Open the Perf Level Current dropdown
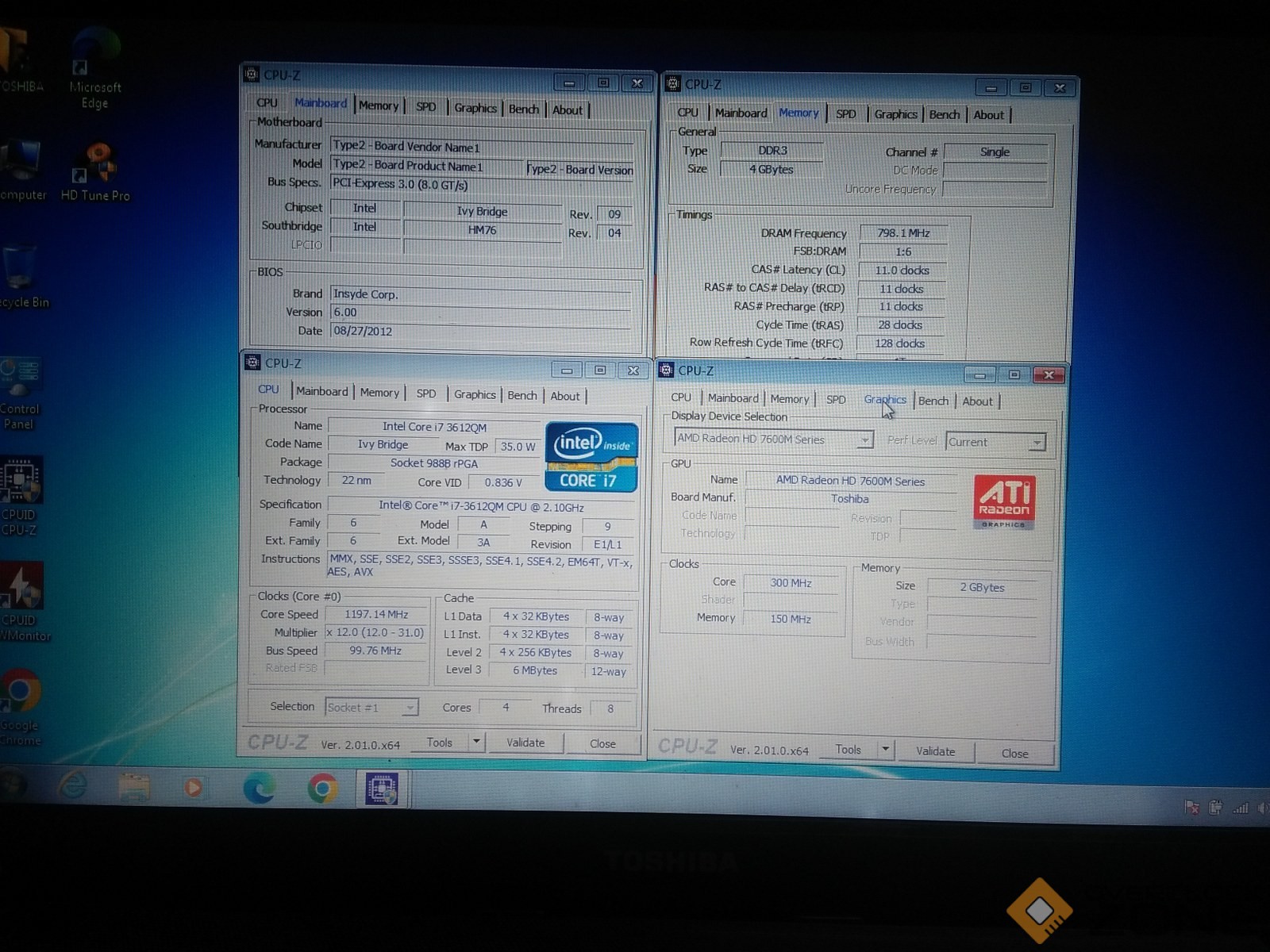The width and height of the screenshot is (1270, 952). (1036, 443)
